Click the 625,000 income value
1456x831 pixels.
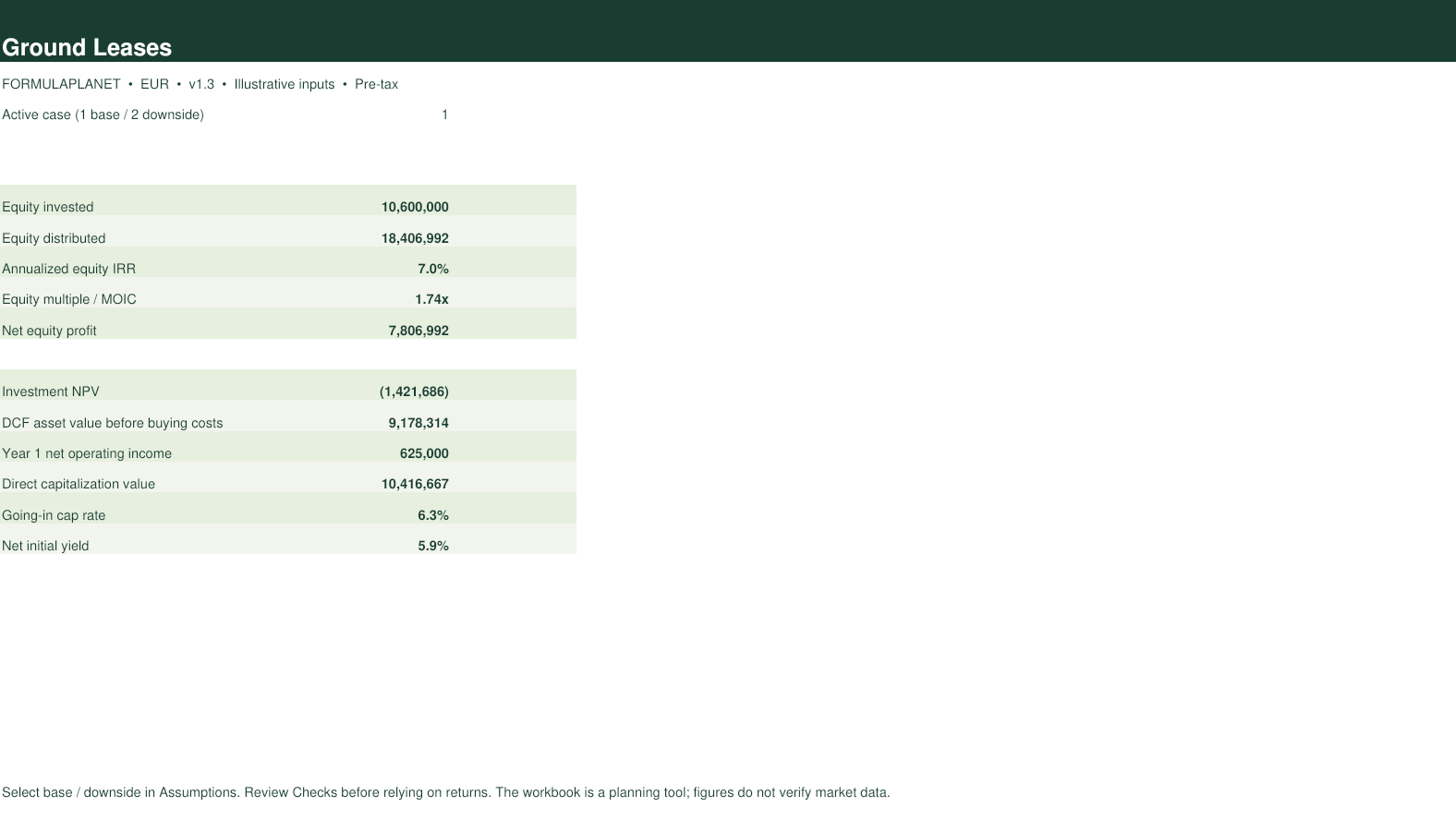(x=424, y=453)
